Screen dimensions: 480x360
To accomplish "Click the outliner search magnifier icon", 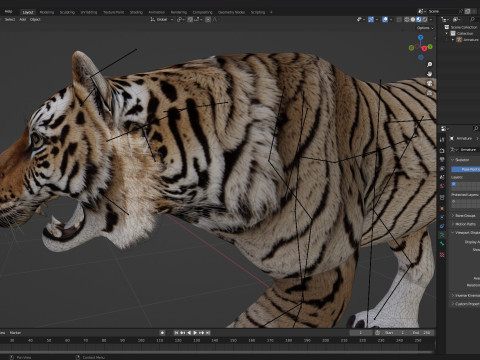I will point(472,20).
